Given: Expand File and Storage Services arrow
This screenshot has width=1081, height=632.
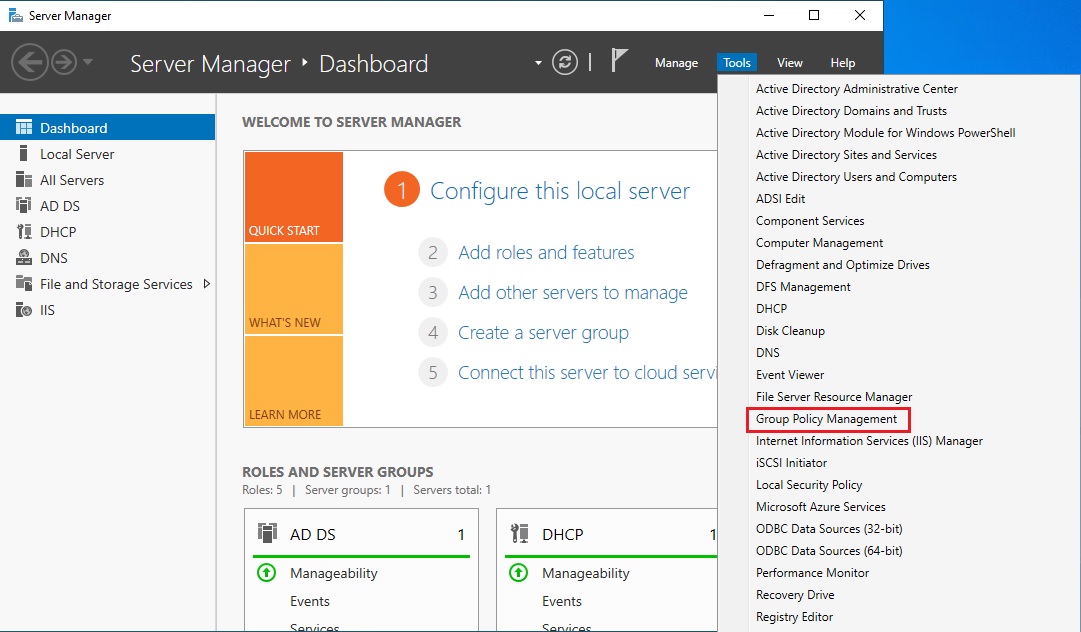Looking at the screenshot, I should [x=207, y=284].
